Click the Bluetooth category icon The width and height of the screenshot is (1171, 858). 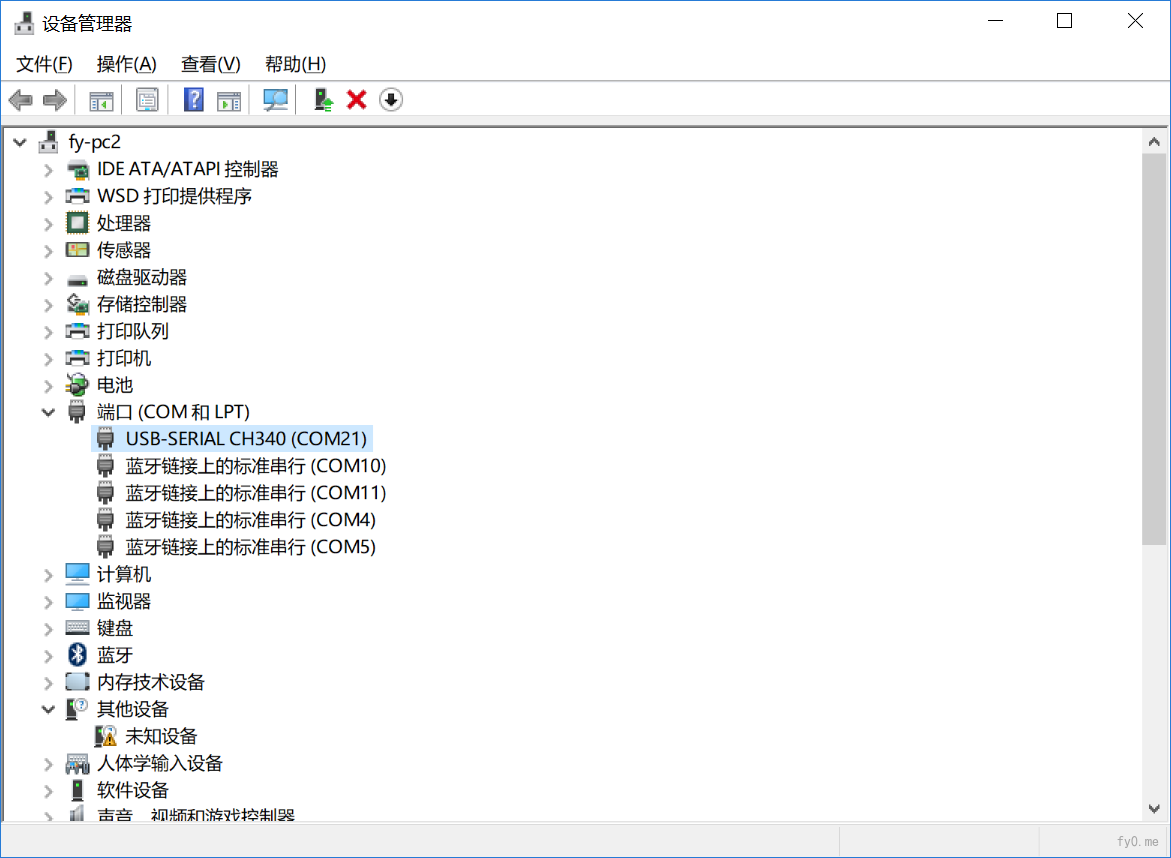tap(77, 655)
